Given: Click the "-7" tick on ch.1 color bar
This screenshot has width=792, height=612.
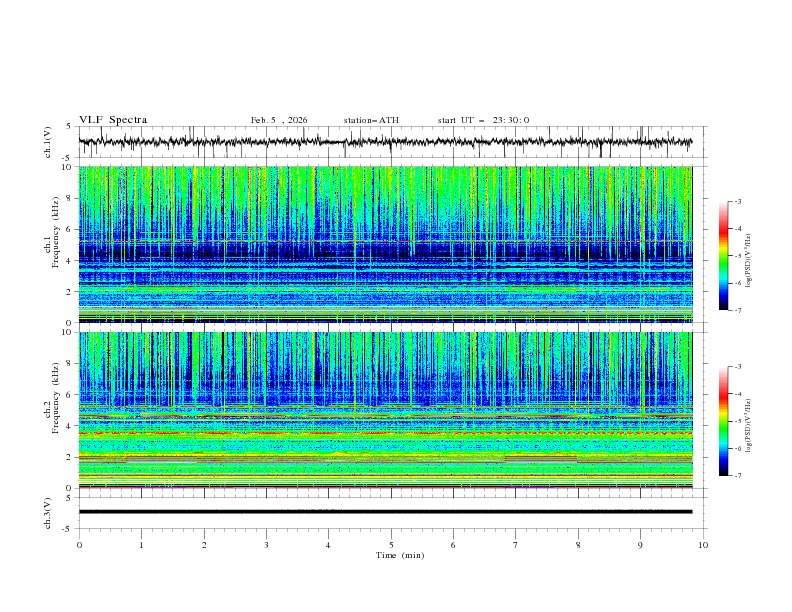Looking at the screenshot, I should coord(738,310).
